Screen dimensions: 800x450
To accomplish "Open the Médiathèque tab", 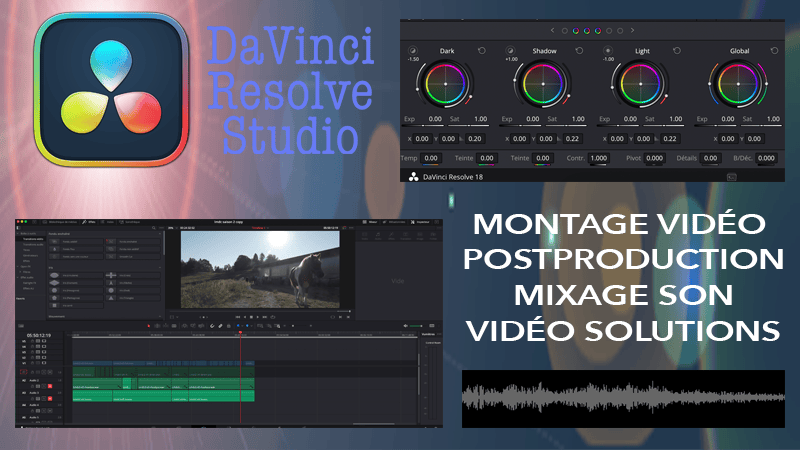I will click(x=60, y=222).
